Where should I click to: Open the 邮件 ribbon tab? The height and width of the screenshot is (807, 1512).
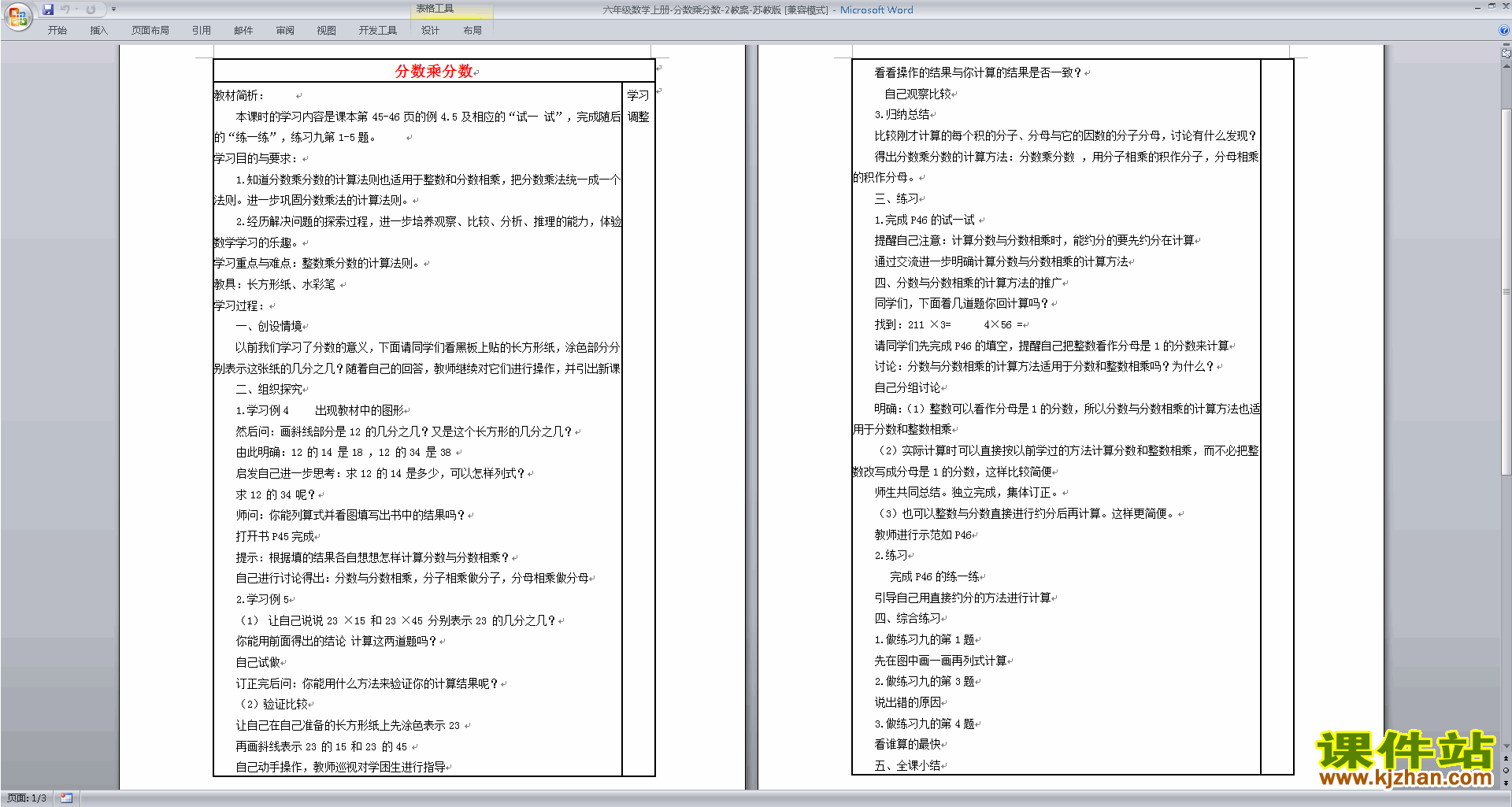[243, 31]
